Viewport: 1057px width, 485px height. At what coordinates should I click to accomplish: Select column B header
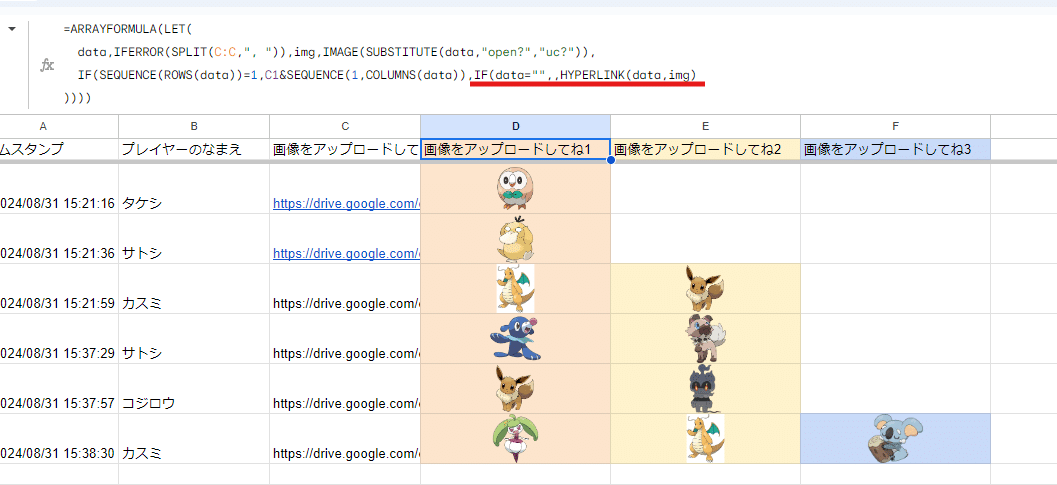[194, 126]
